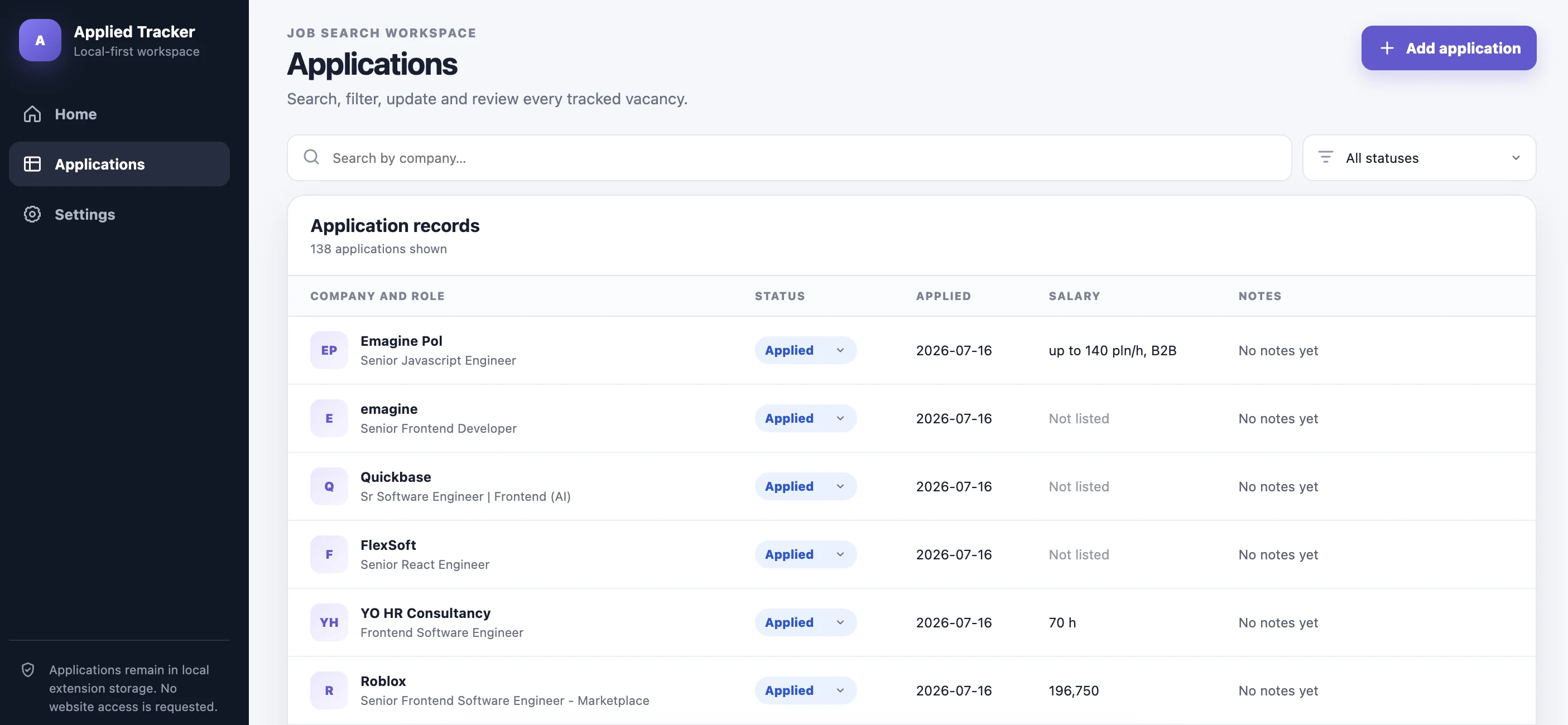Click the Applied column header
The height and width of the screenshot is (725, 1568).
pos(944,296)
